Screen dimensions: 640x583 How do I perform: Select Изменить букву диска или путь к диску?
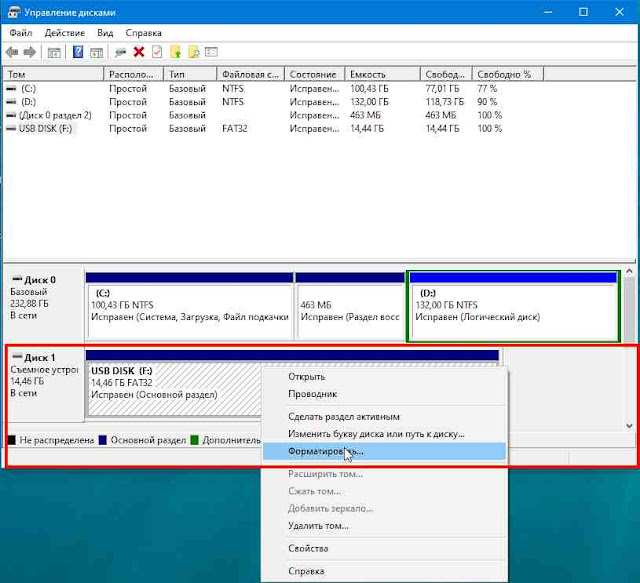384,434
